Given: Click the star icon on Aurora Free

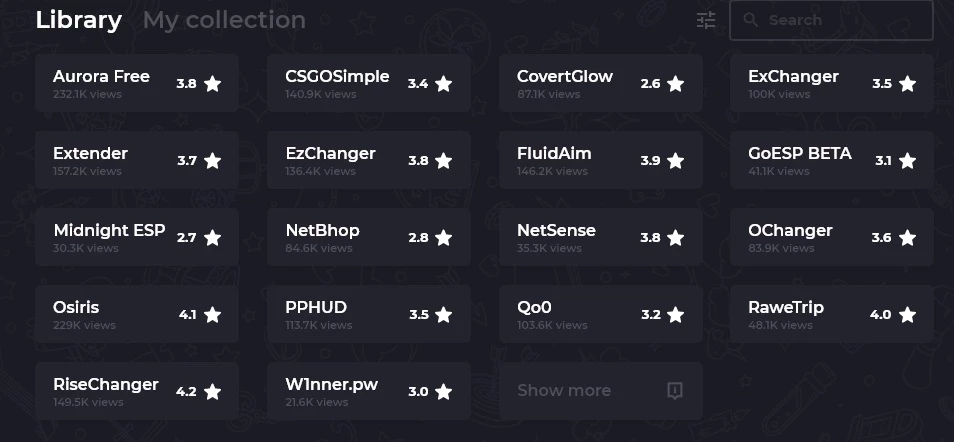Looking at the screenshot, I should point(212,84).
